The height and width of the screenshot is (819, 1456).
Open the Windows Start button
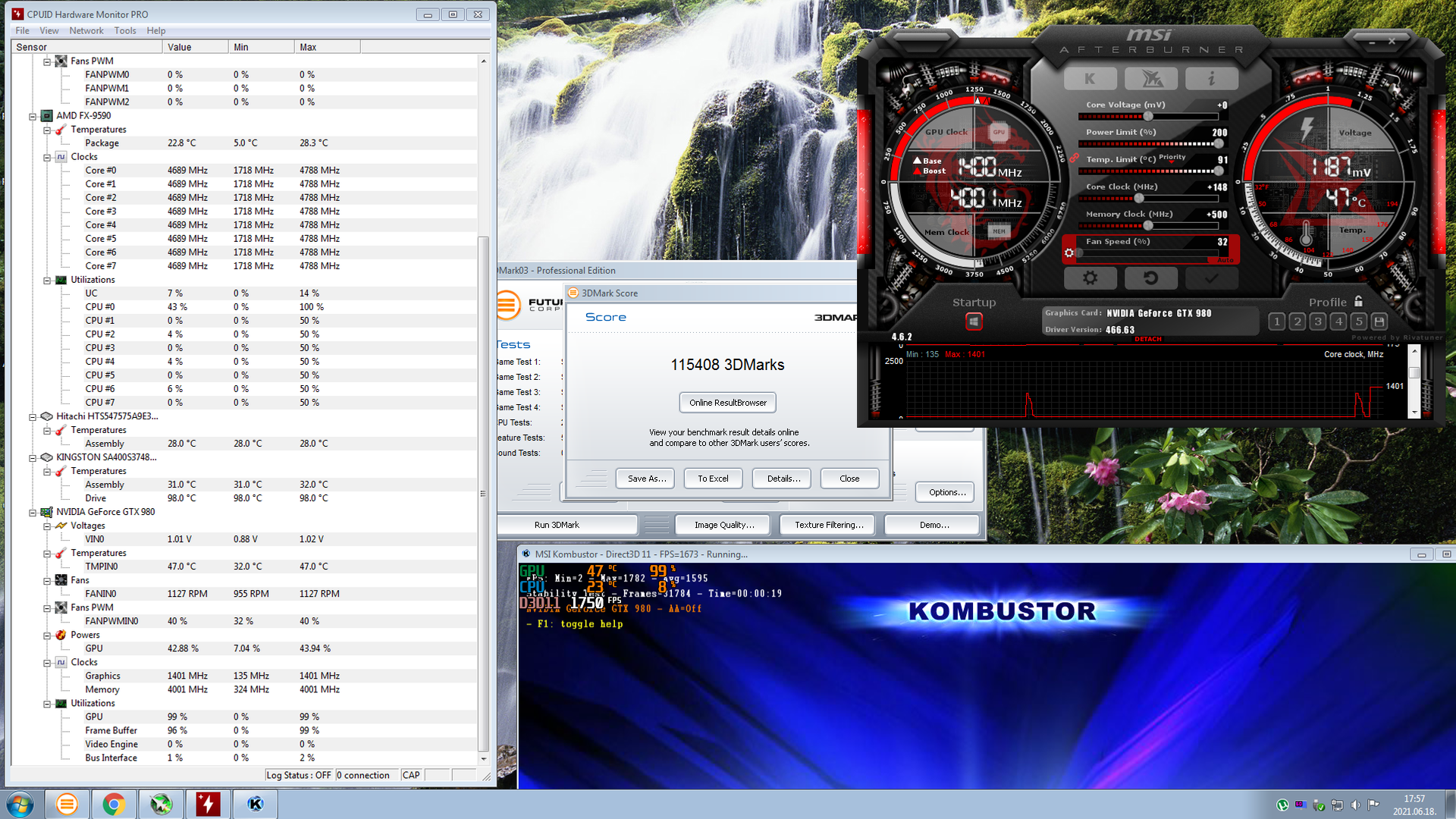(x=20, y=804)
